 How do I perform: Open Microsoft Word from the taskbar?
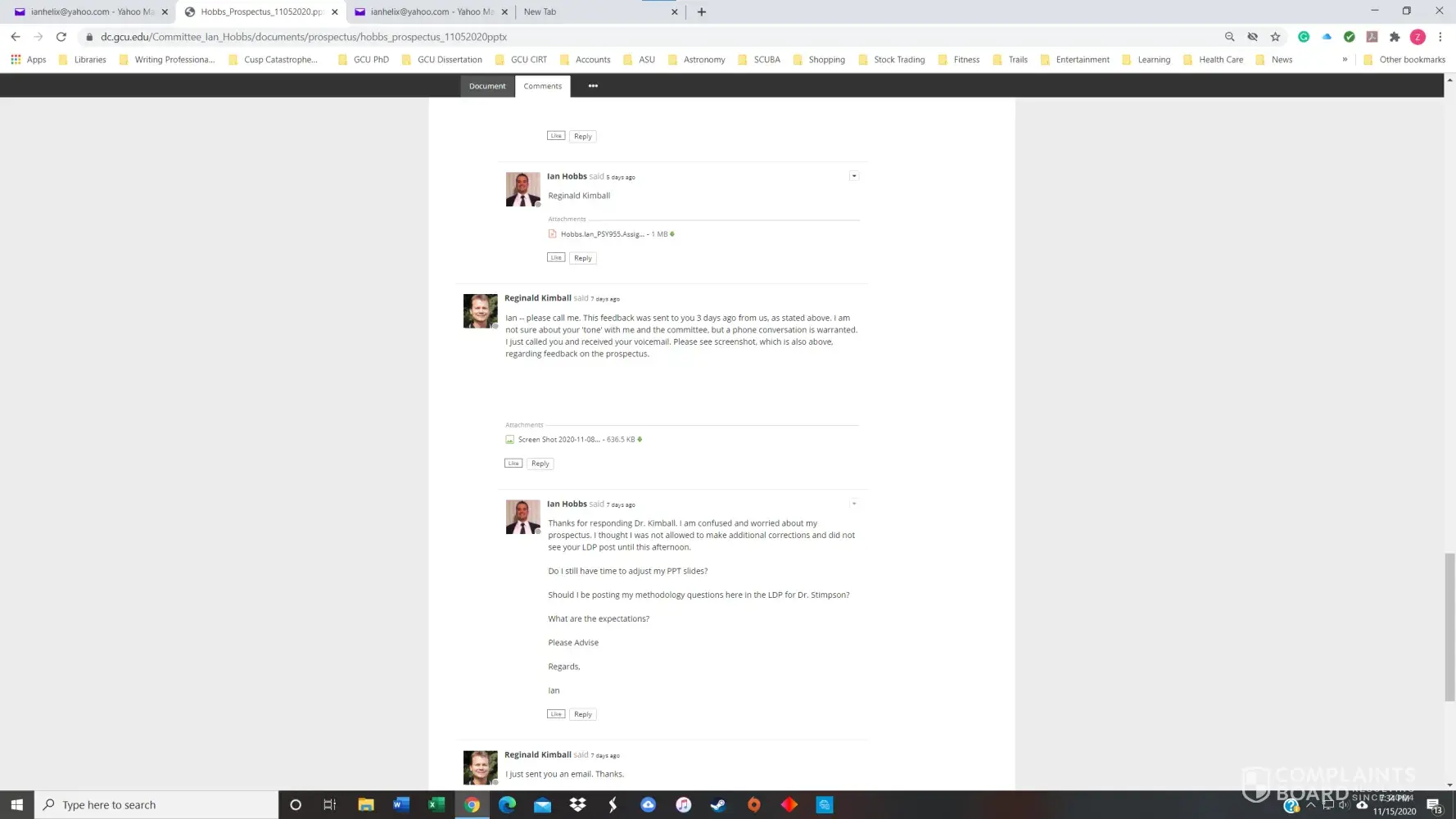(401, 805)
